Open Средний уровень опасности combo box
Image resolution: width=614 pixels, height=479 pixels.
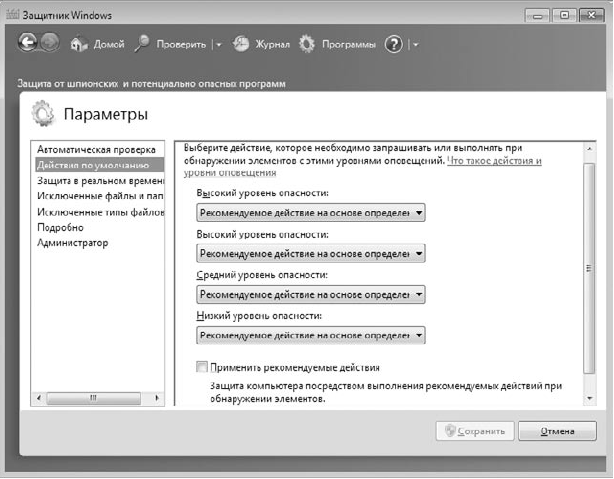point(311,295)
